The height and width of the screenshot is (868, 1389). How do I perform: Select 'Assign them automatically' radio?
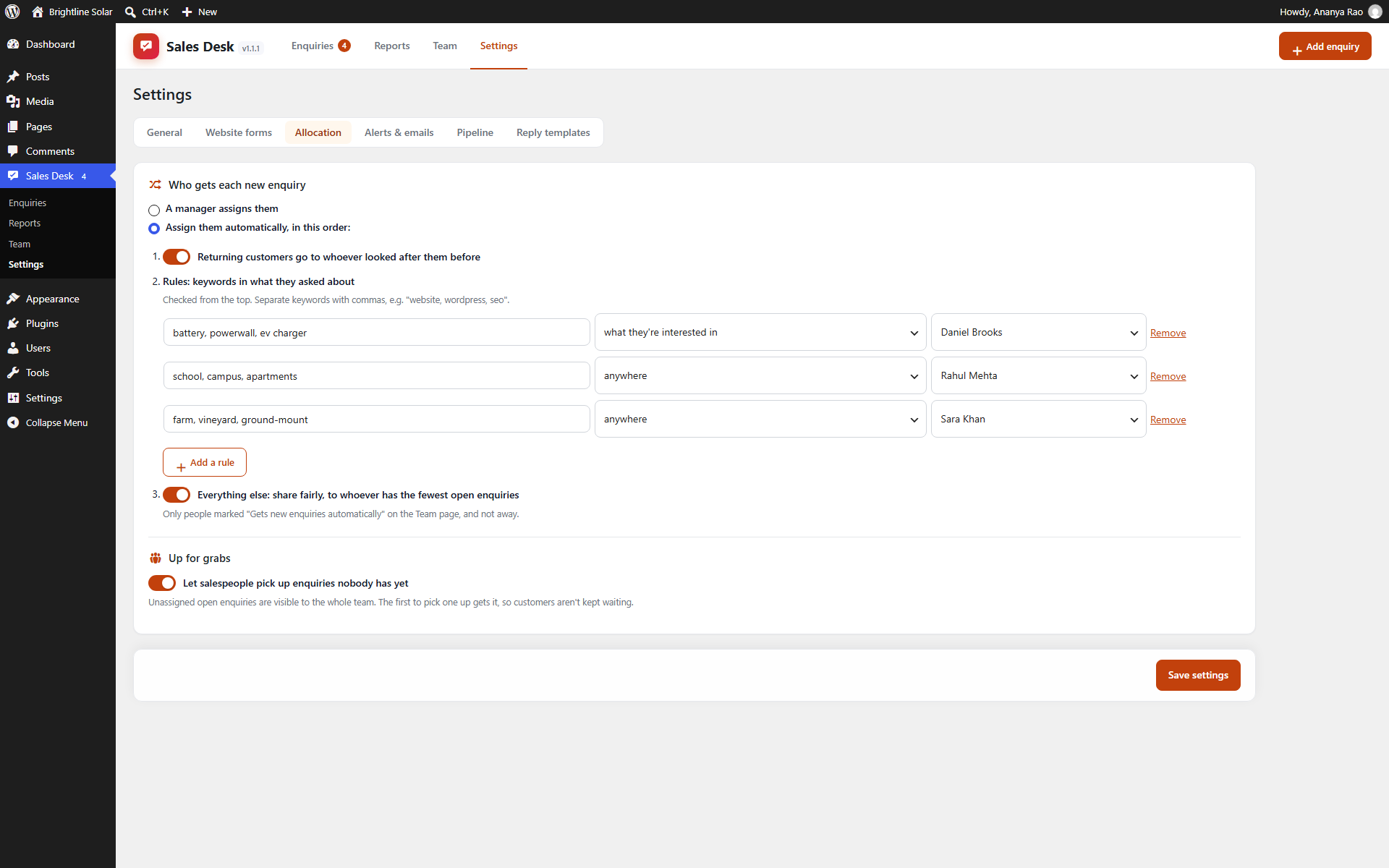click(154, 229)
